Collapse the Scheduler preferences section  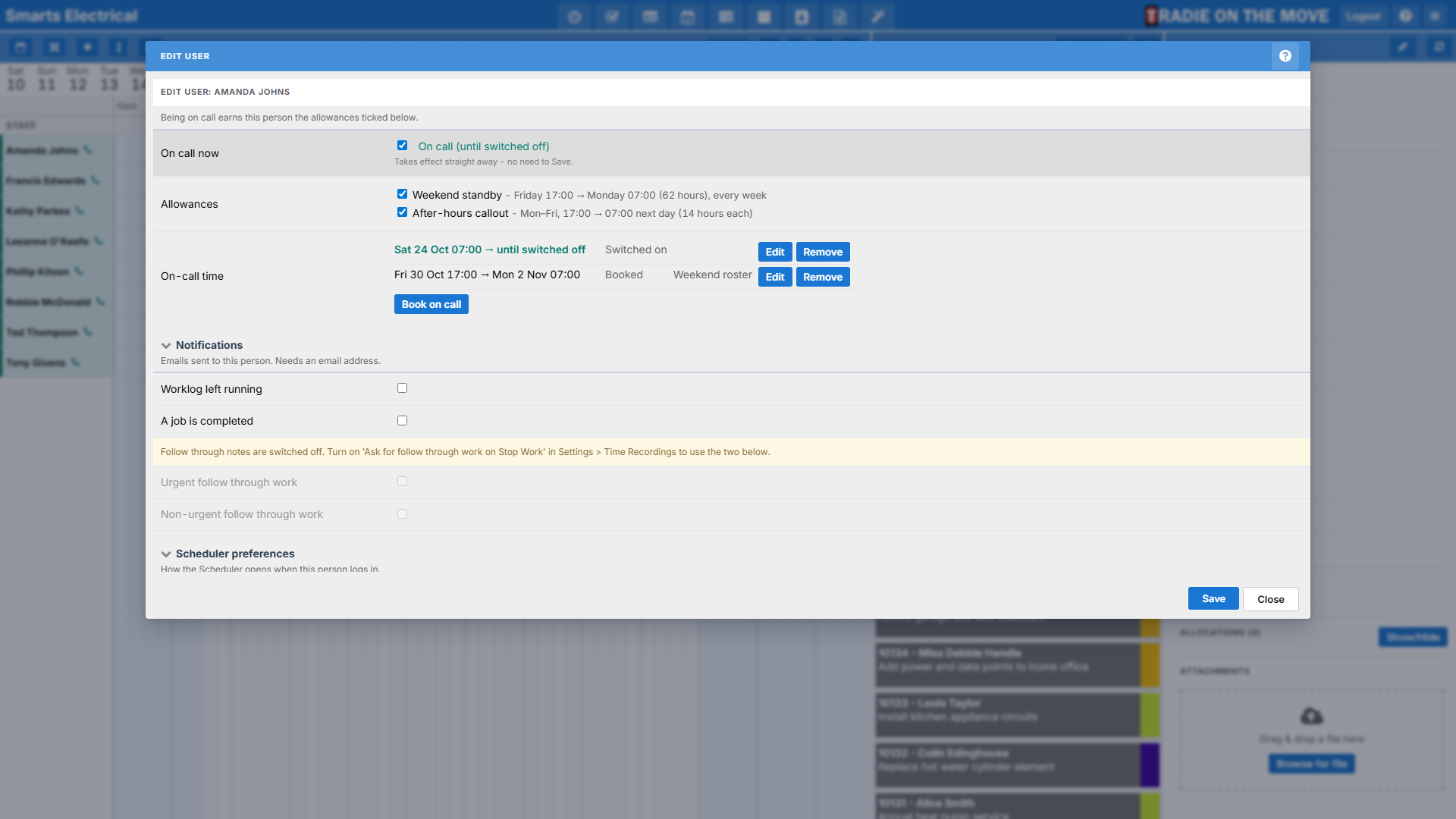click(x=165, y=554)
